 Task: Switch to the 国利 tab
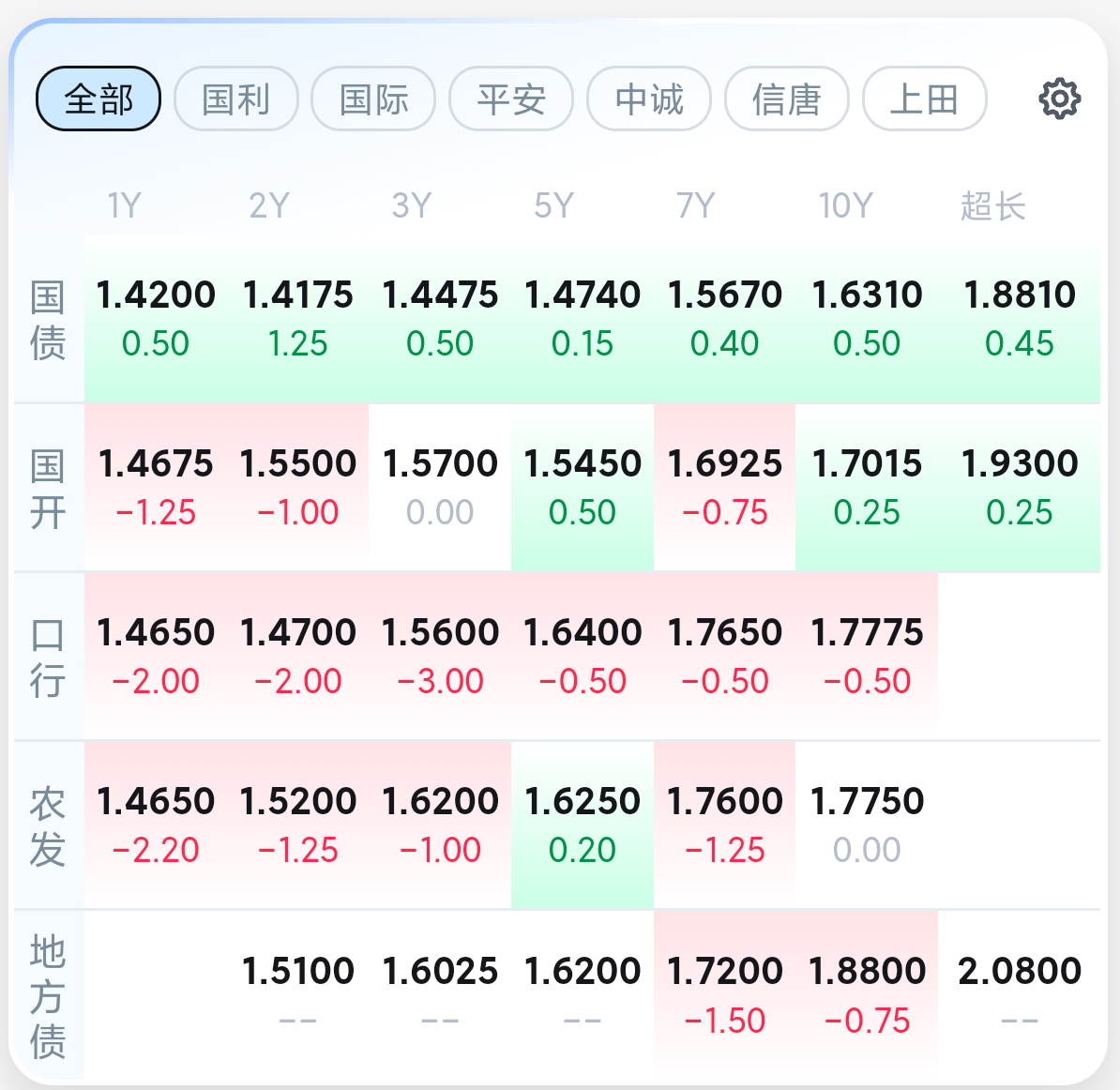coord(236,98)
